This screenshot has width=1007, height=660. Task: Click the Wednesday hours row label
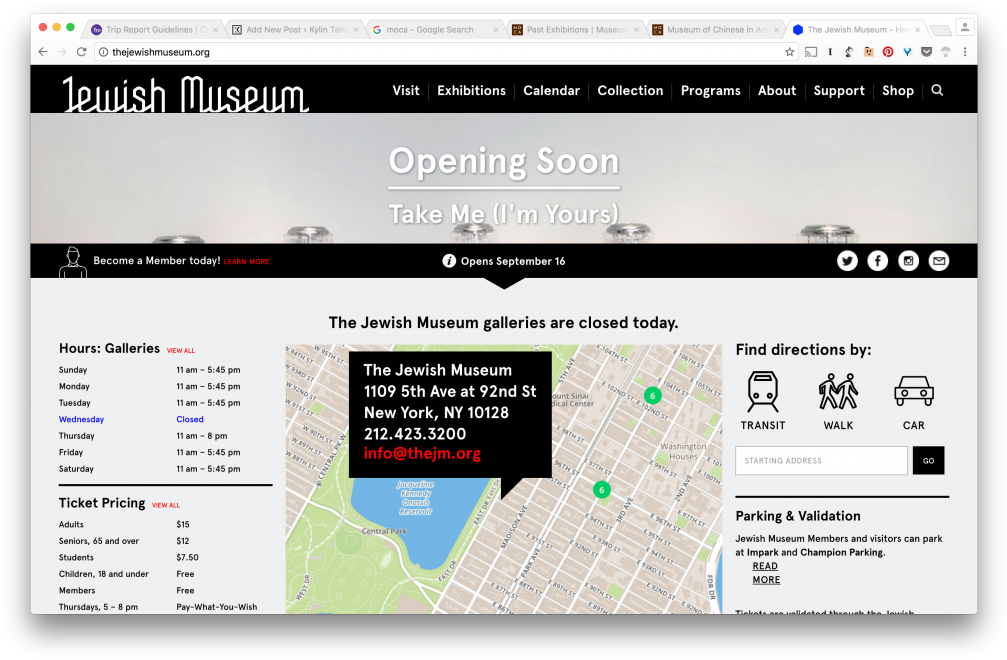click(x=82, y=419)
